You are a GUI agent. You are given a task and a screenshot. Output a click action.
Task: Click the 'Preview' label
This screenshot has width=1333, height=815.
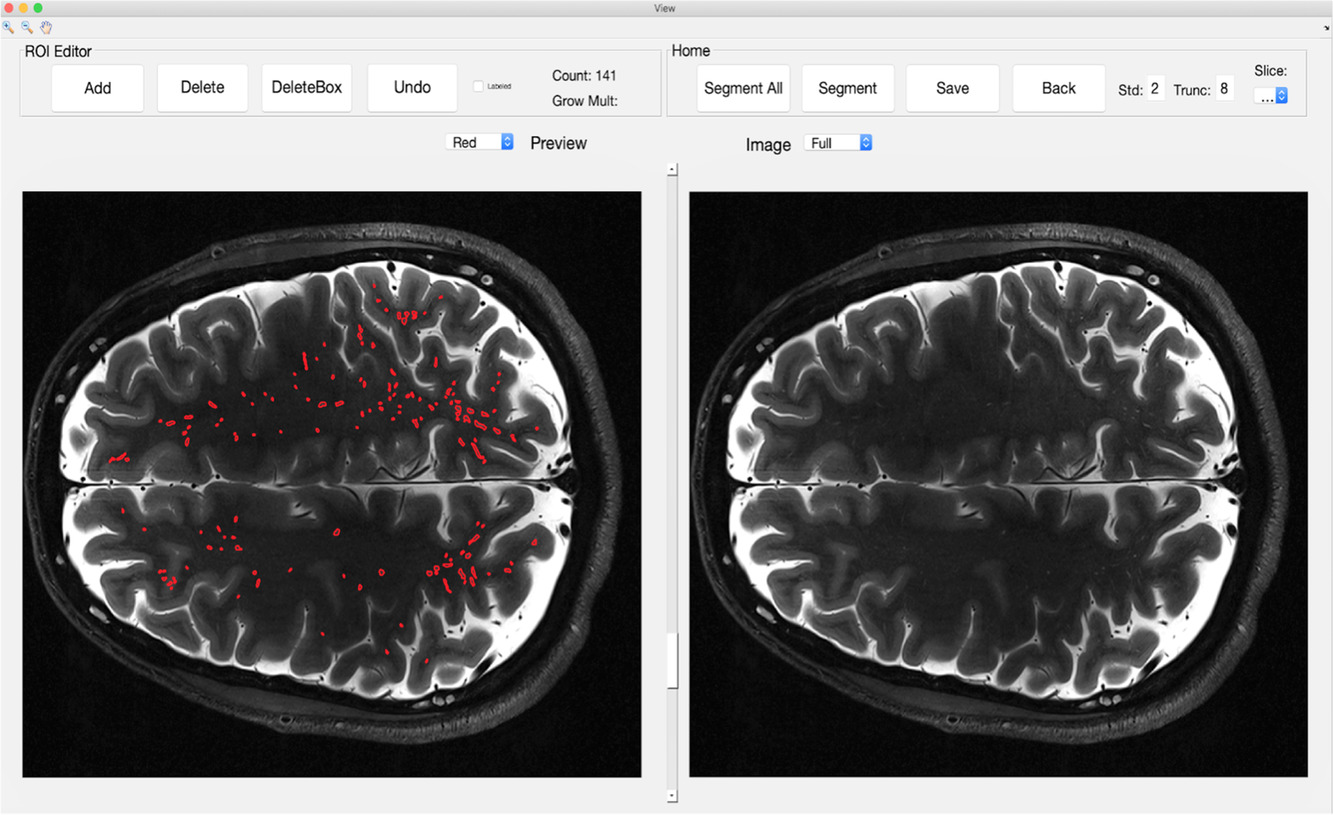(x=559, y=143)
